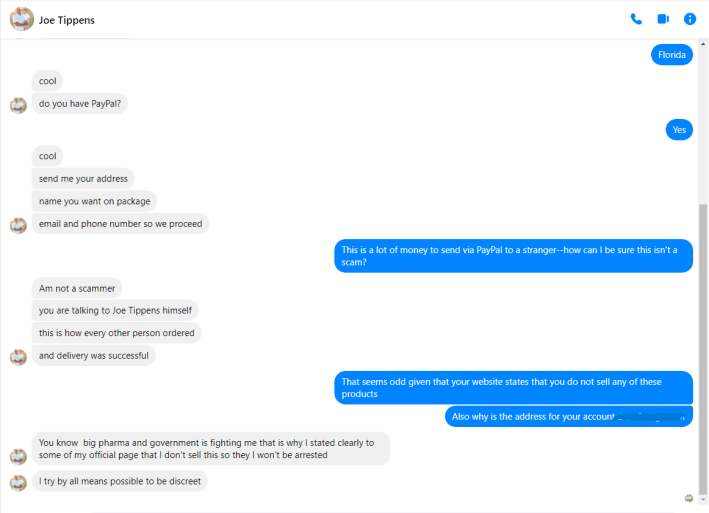
Task: Click the avatar beside 'do you have PayPal?'
Action: [18, 104]
